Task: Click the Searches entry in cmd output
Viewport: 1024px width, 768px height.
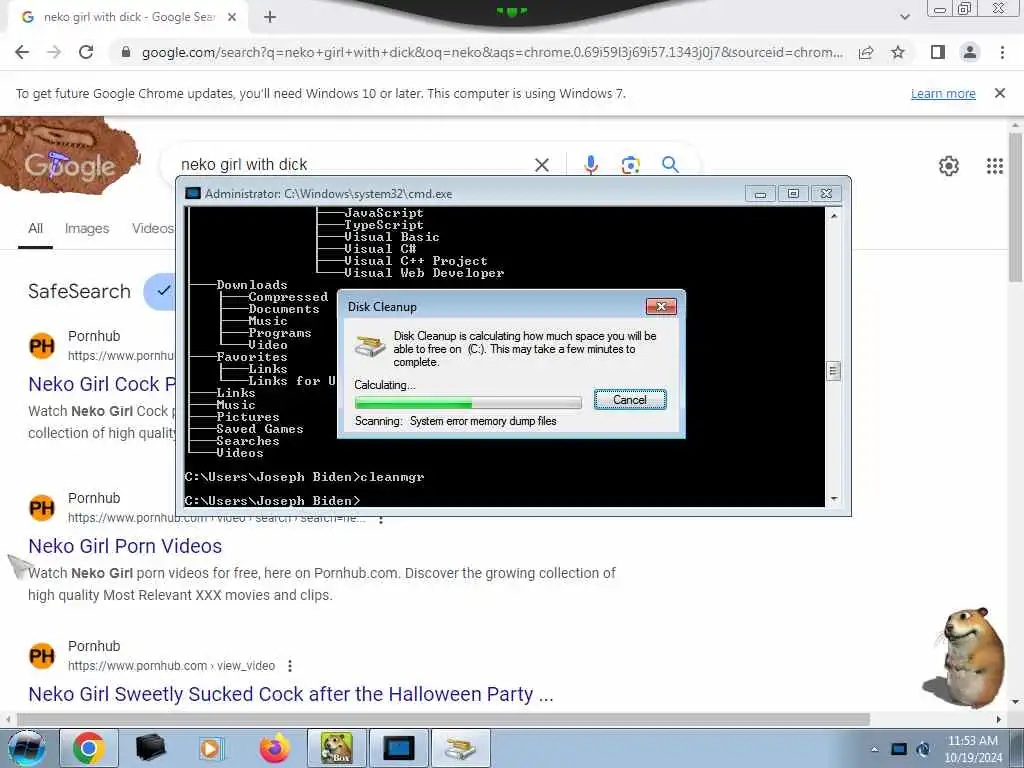Action: 248,441
